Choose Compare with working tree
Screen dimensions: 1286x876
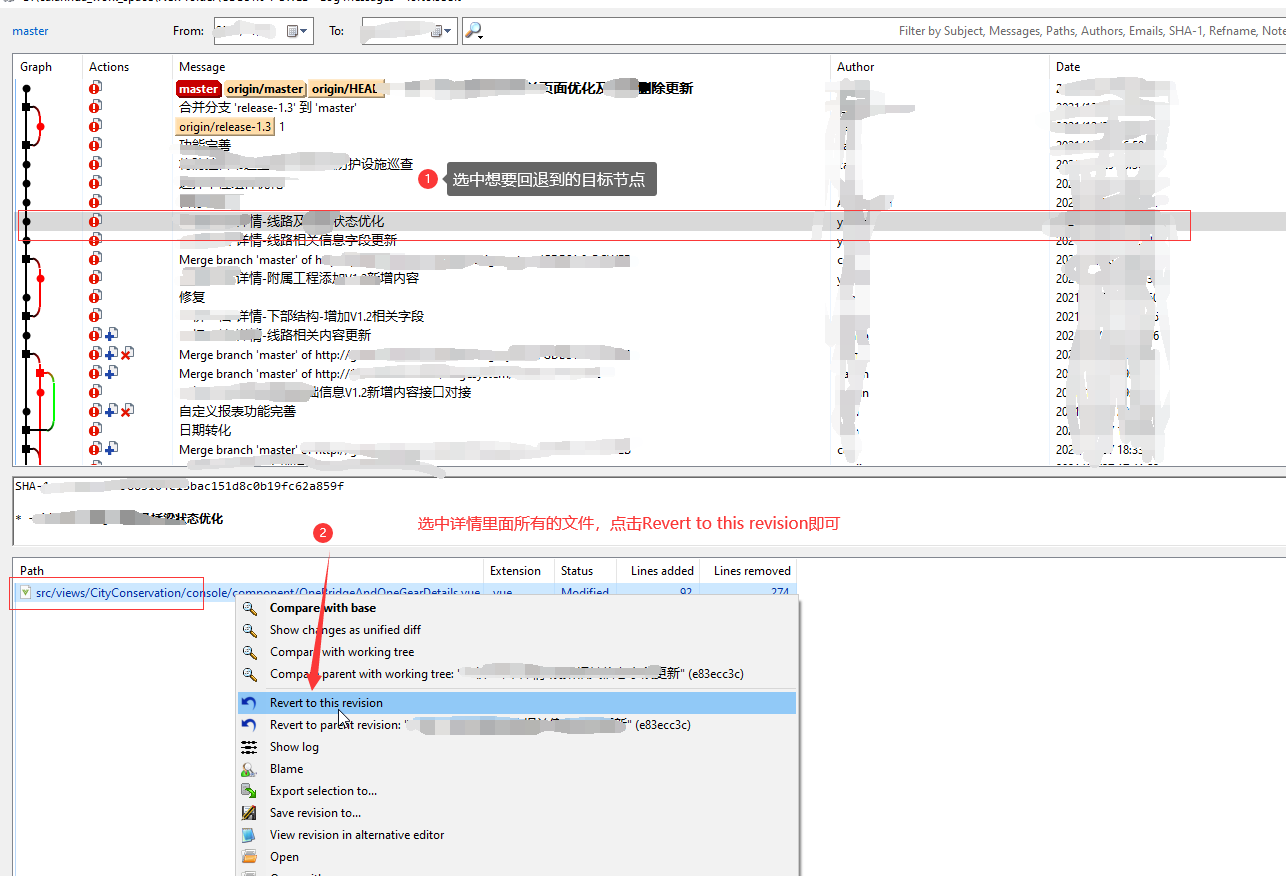pyautogui.click(x=342, y=652)
